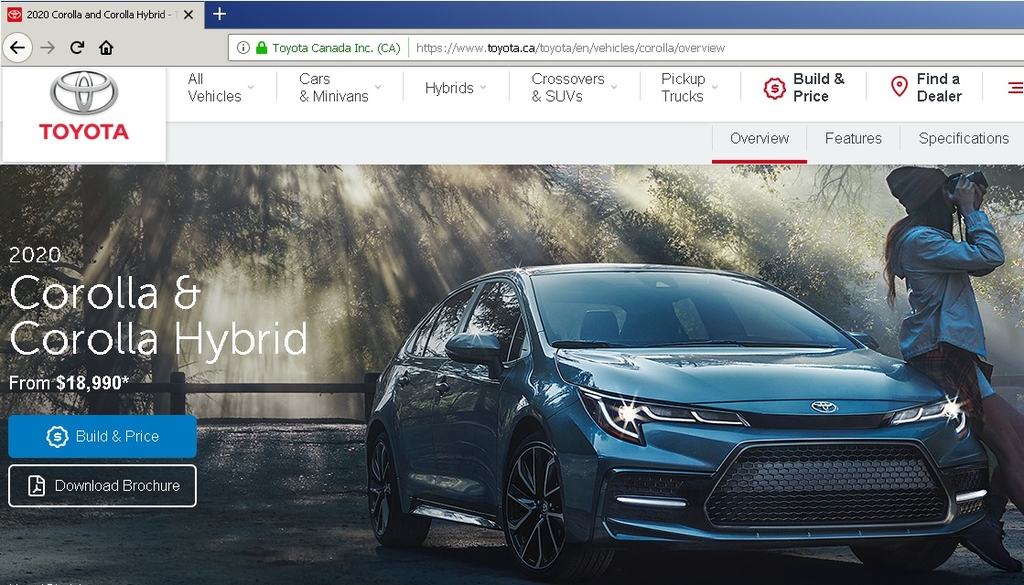Screen dimensions: 1024x585
Task: Click Toyota Canada Inc. (CA) certificate label
Action: pyautogui.click(x=336, y=48)
